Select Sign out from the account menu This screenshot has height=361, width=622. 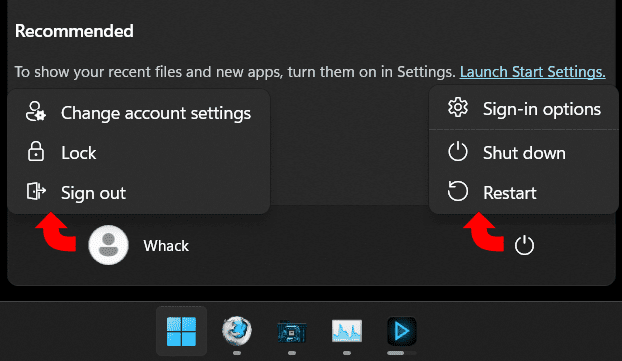139,192
